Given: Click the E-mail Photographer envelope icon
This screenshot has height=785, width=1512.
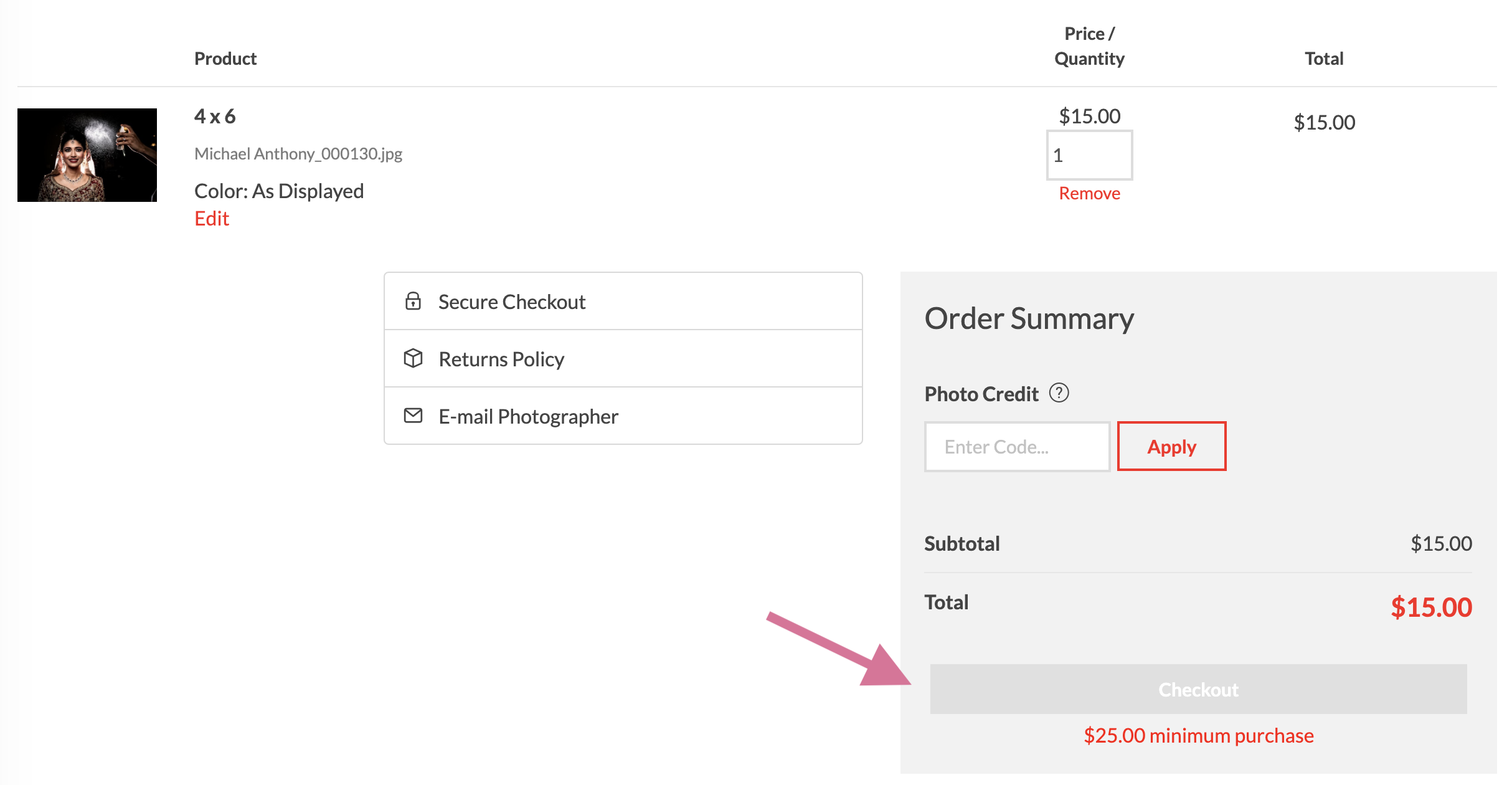Looking at the screenshot, I should [413, 416].
